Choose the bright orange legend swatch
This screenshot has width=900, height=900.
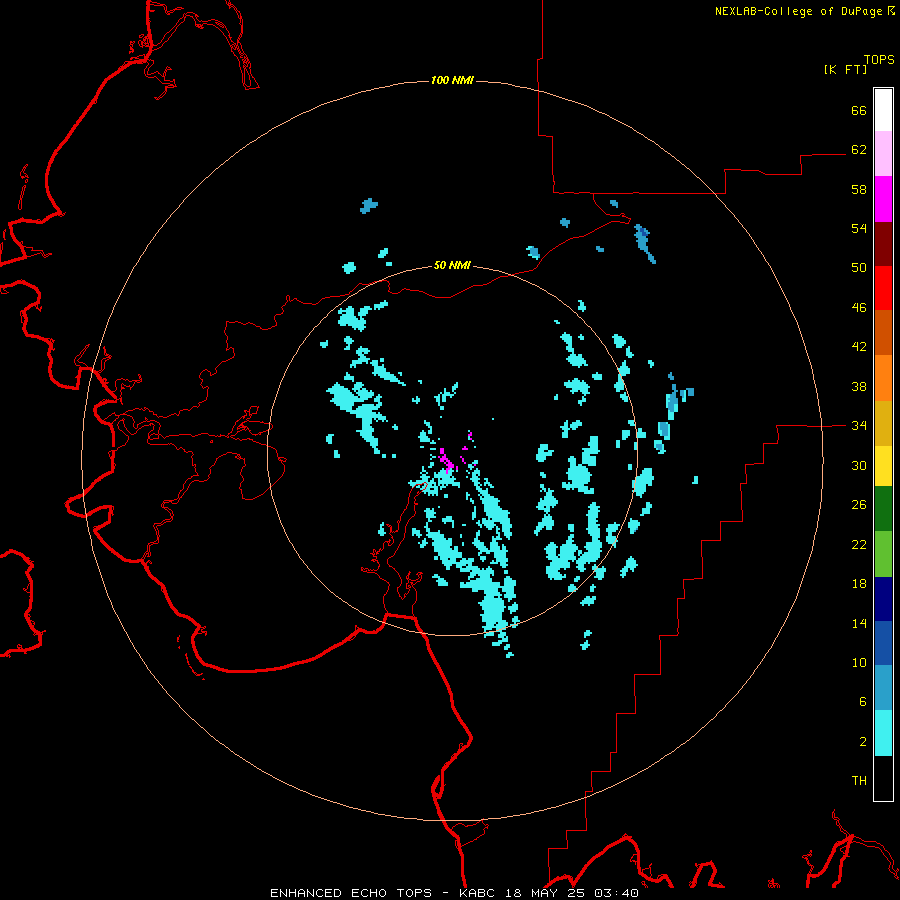[883, 378]
